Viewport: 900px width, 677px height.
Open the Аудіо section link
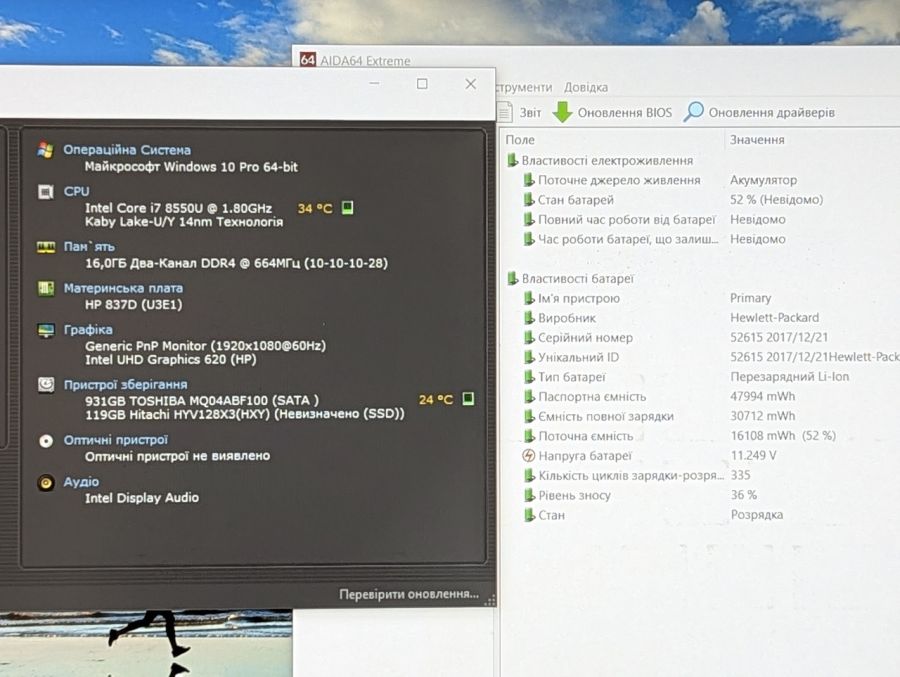81,482
